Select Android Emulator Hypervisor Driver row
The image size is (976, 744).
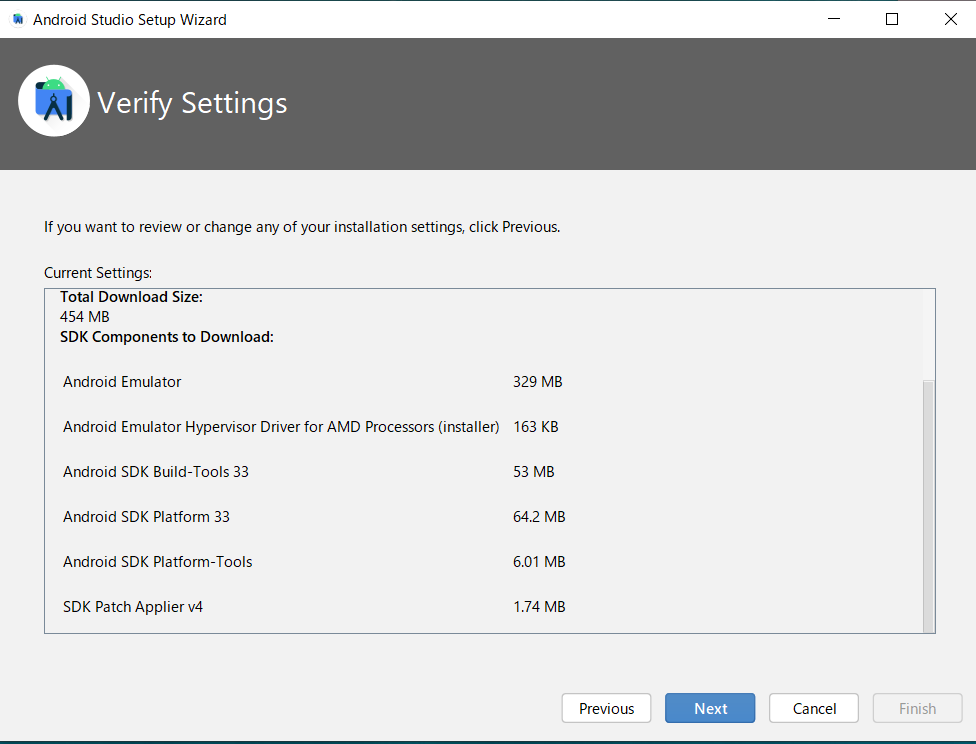pos(312,426)
